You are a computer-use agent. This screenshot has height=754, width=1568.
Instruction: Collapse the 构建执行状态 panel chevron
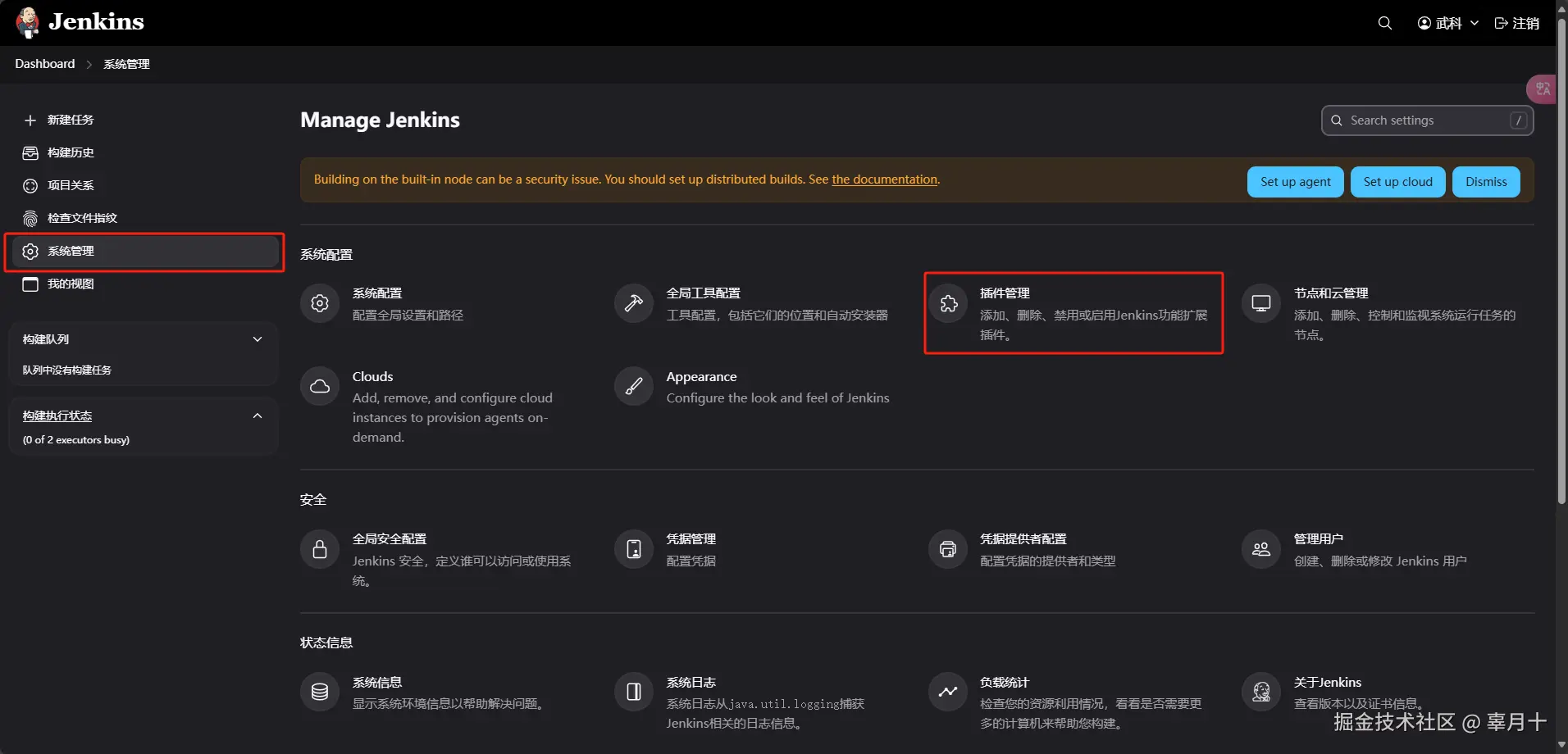point(258,416)
